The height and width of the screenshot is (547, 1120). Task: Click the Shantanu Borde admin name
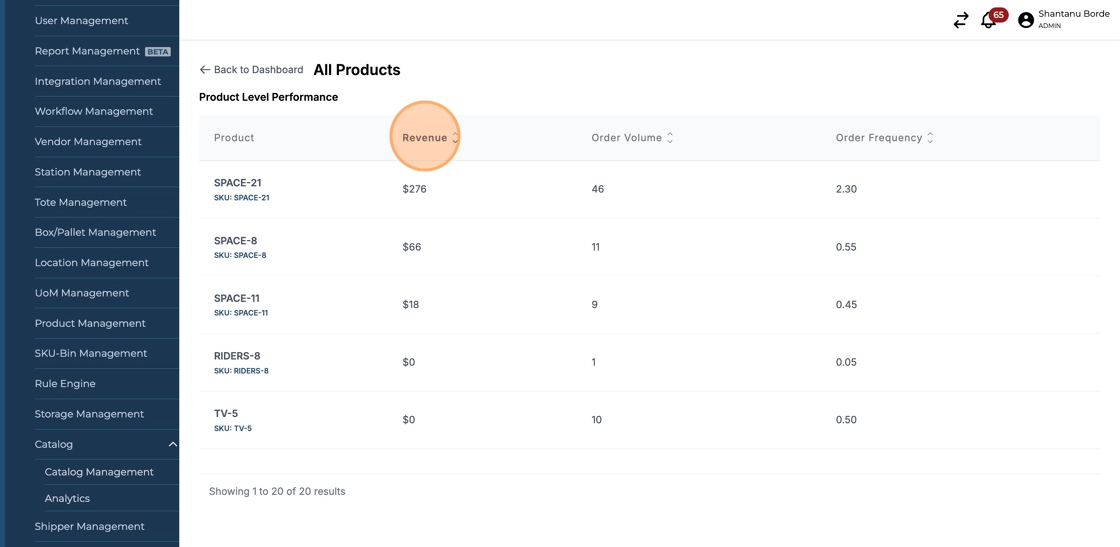coord(1073,14)
